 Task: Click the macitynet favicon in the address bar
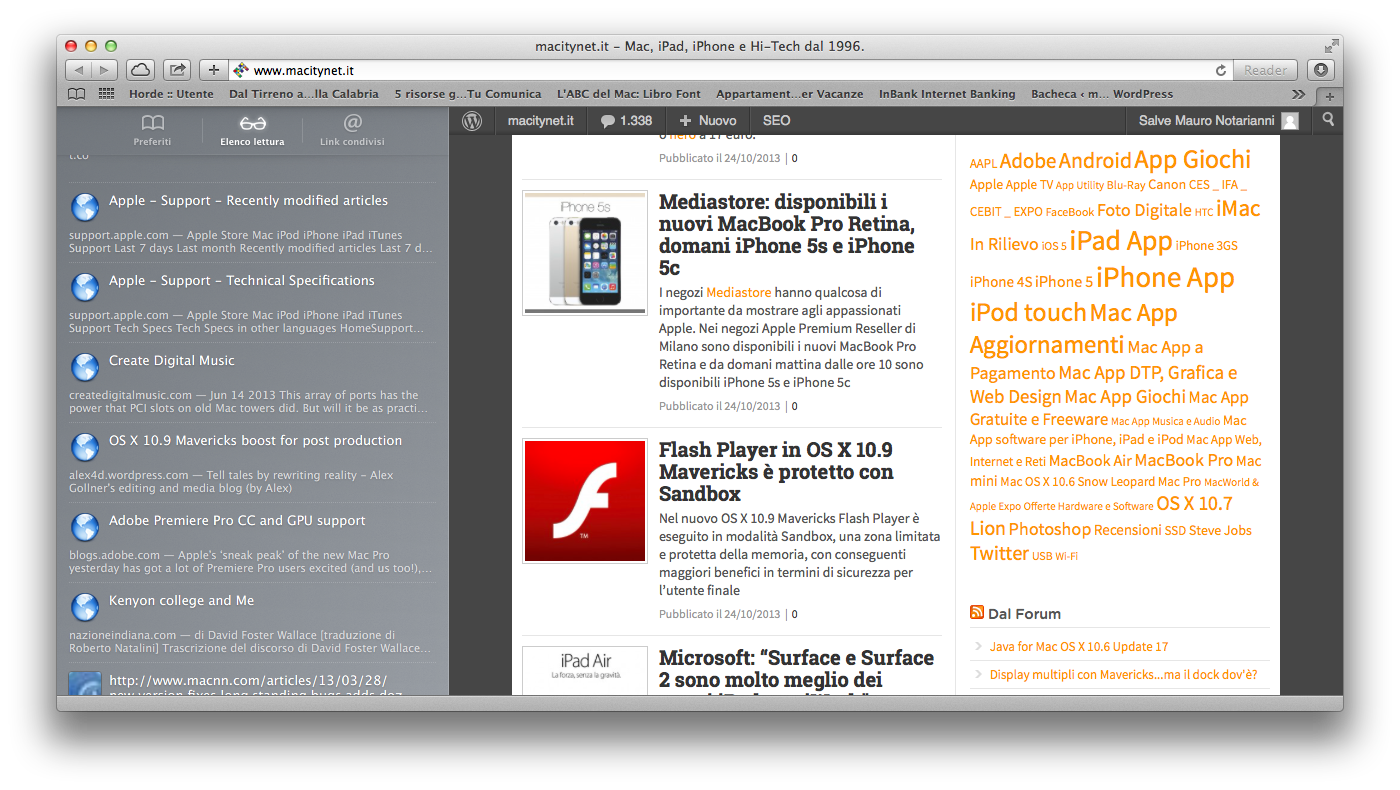[240, 70]
